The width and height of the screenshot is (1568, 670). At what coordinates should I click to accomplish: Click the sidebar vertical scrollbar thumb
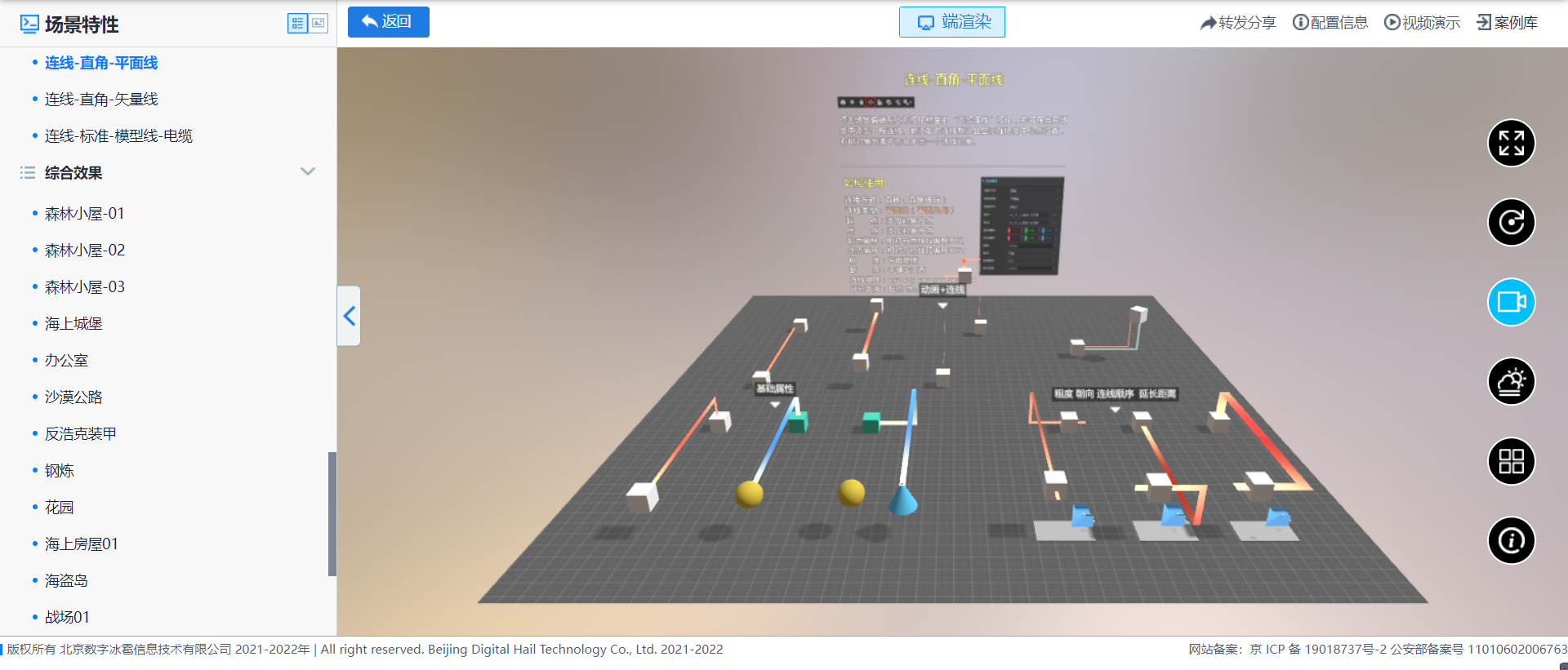pyautogui.click(x=332, y=514)
